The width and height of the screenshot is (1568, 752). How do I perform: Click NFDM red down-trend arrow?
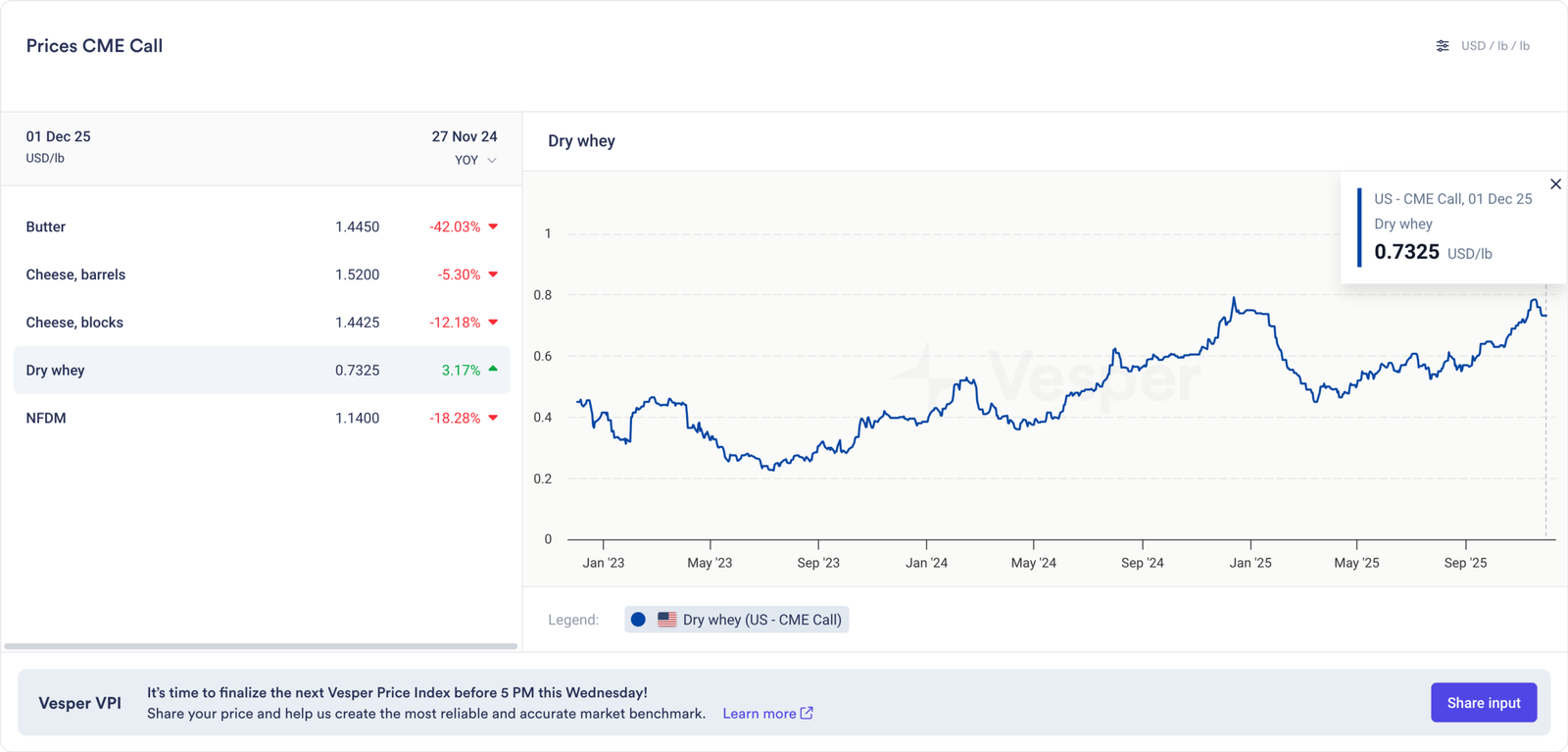493,418
